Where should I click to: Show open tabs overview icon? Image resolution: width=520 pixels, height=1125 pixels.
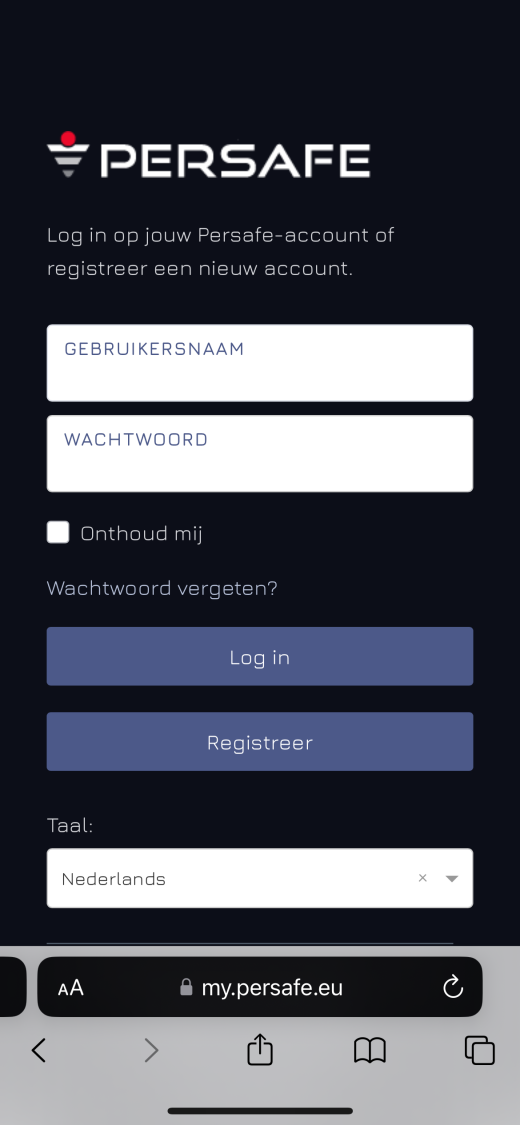coord(480,1050)
